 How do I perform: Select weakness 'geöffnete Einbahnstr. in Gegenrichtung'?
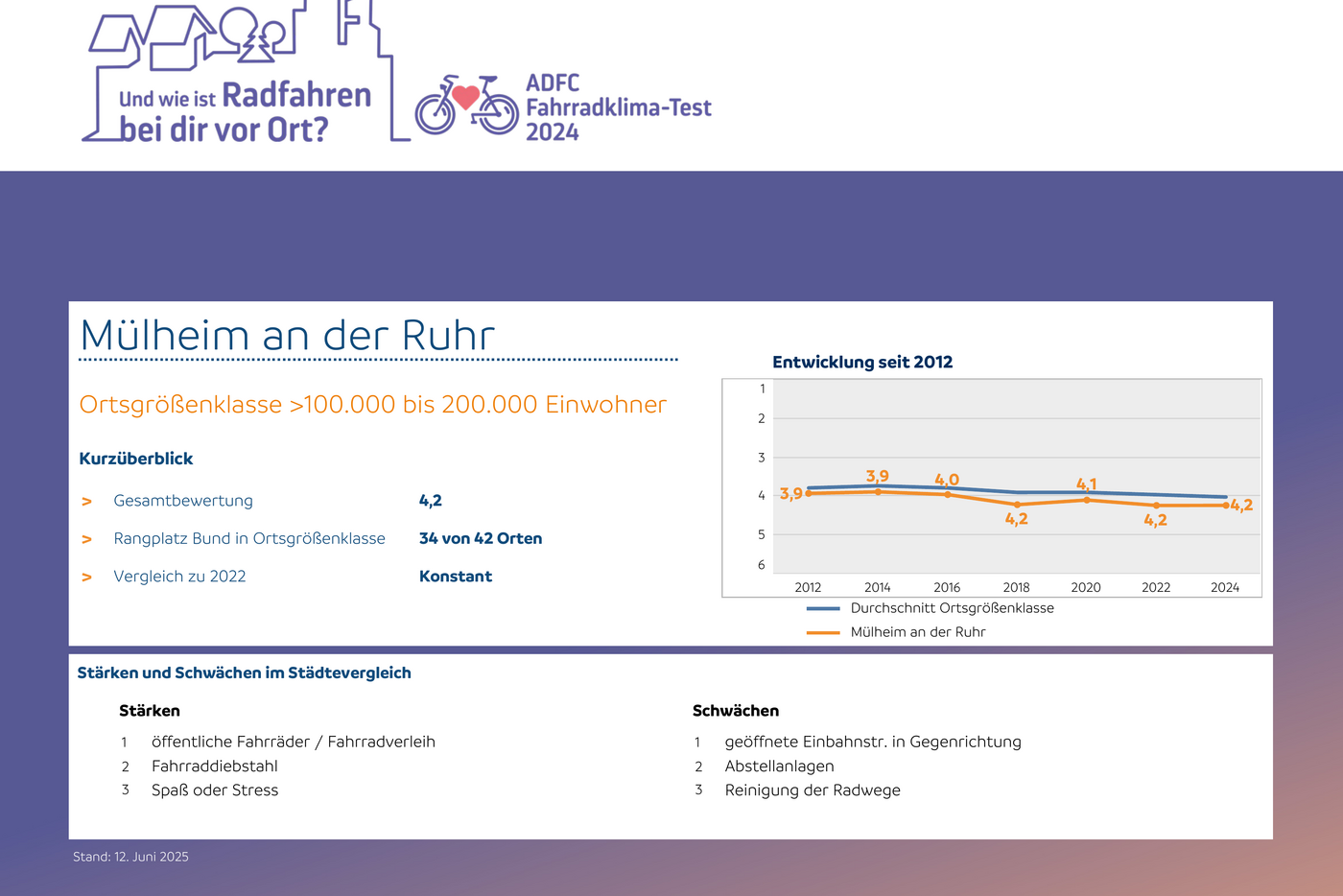pyautogui.click(x=872, y=742)
